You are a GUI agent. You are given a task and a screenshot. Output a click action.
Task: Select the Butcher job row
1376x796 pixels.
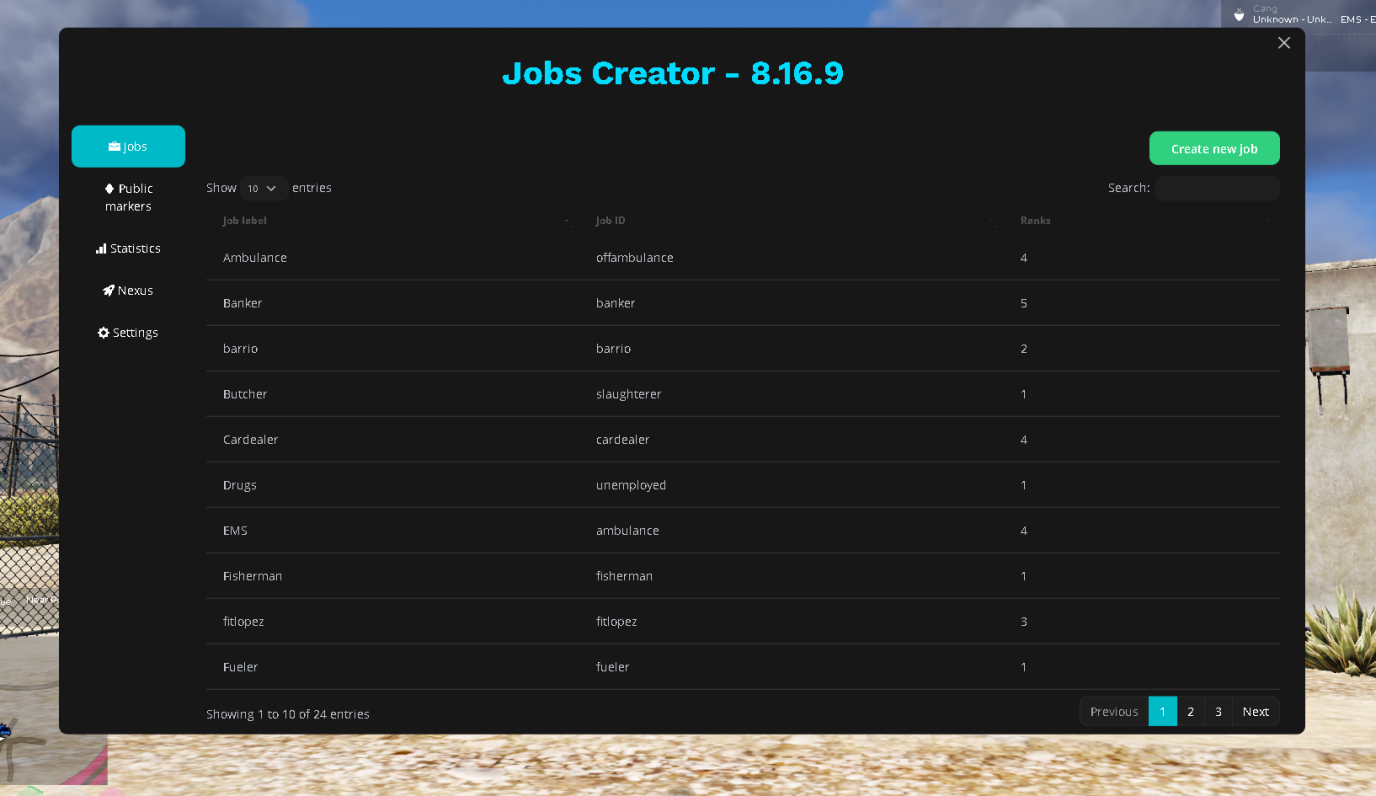pyautogui.click(x=743, y=394)
